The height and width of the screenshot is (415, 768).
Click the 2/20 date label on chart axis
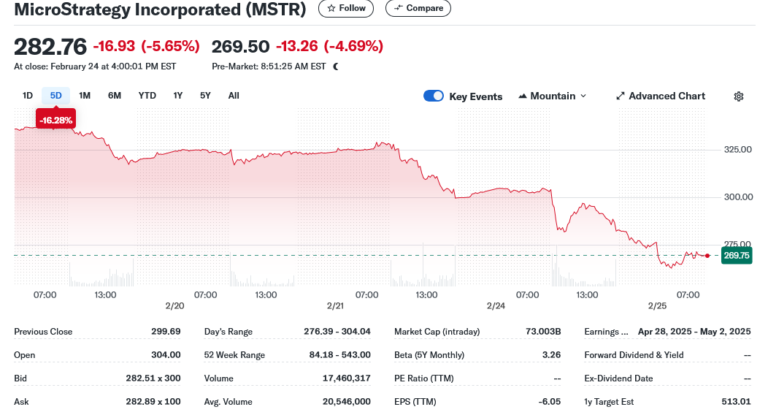(174, 306)
